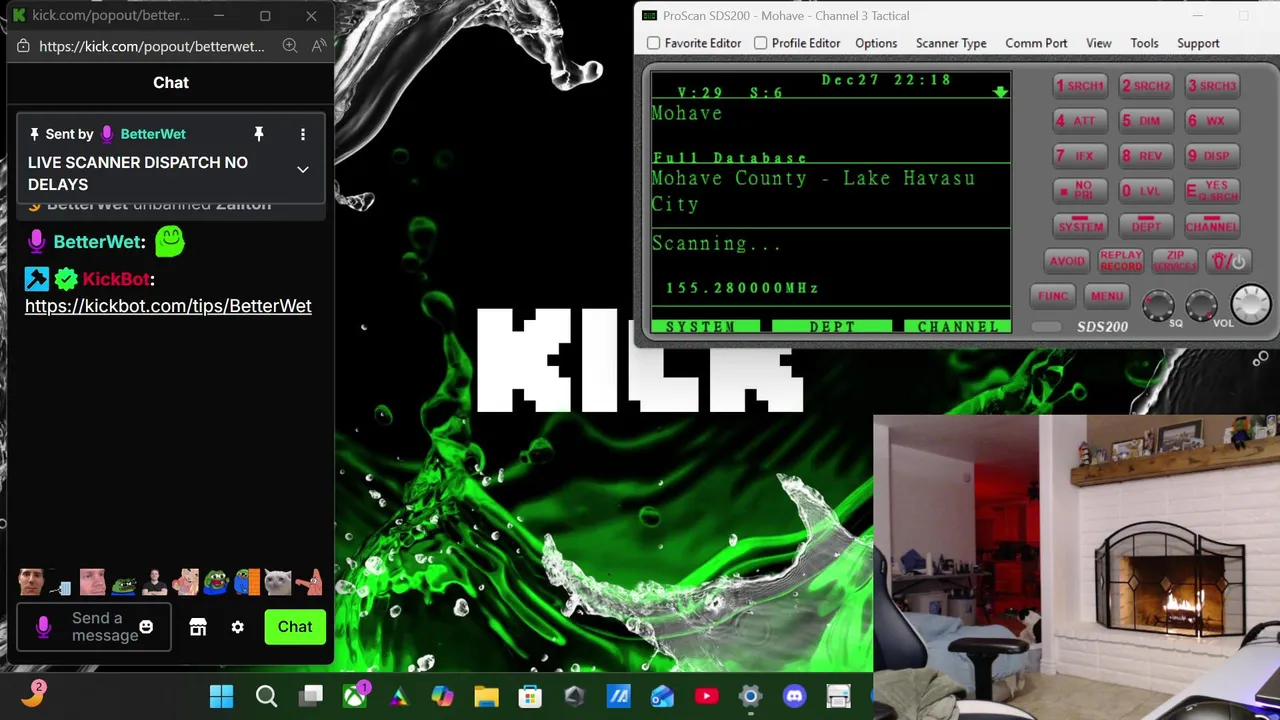Click the green SYSTEM softkey on display
The image size is (1280, 720).
click(705, 327)
